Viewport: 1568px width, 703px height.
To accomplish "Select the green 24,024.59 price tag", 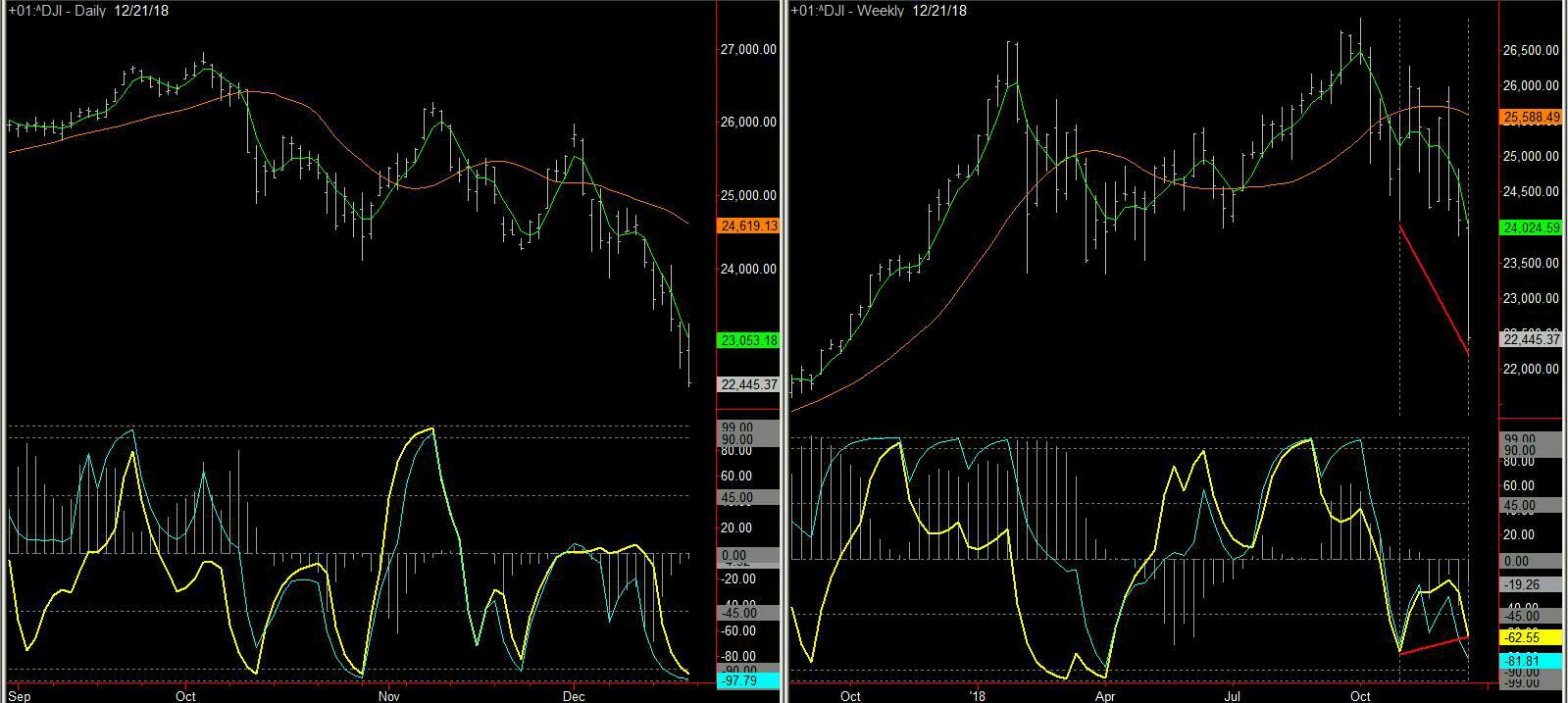I will click(x=1530, y=227).
